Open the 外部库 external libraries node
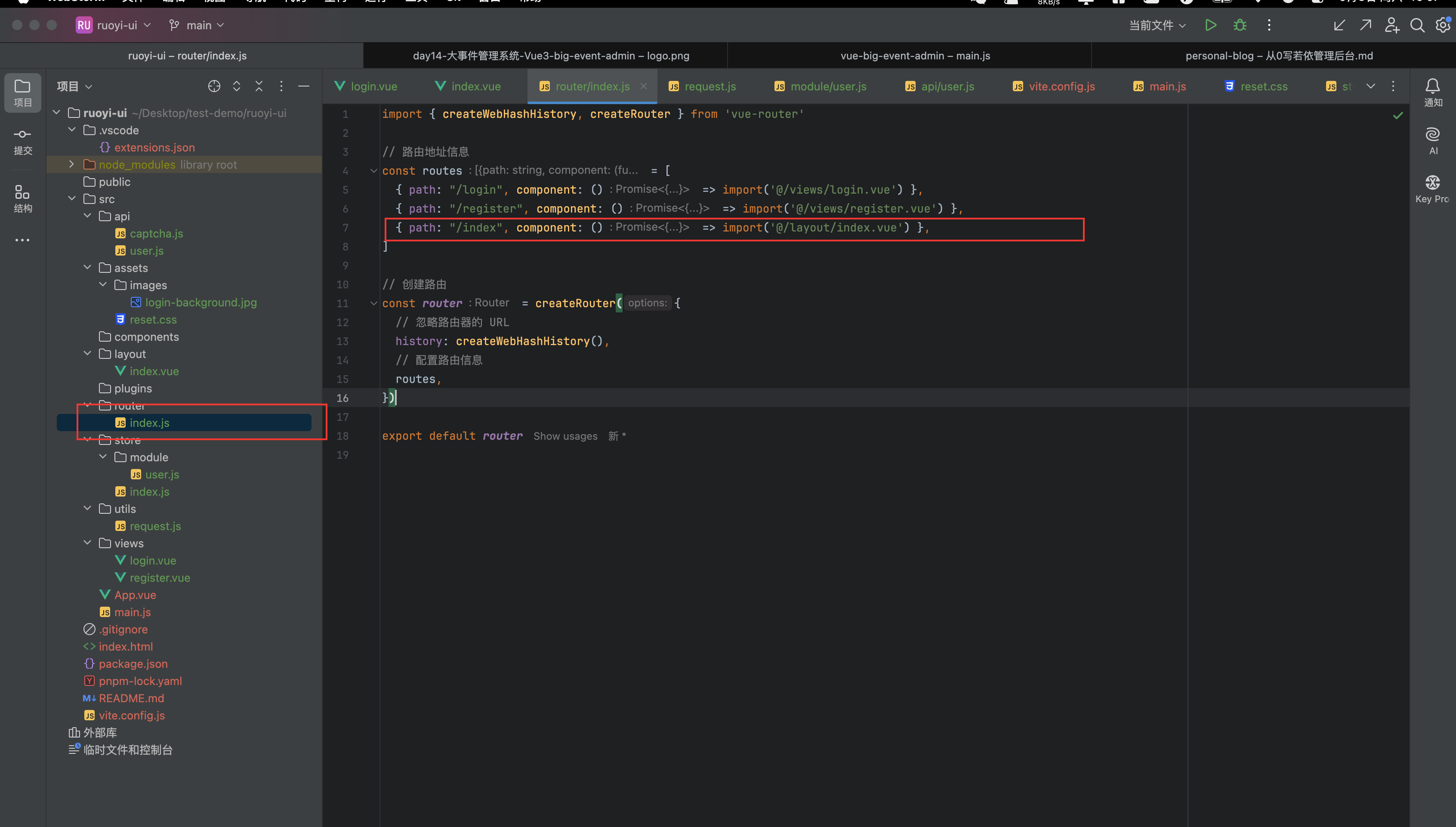The image size is (1456, 827). [100, 732]
